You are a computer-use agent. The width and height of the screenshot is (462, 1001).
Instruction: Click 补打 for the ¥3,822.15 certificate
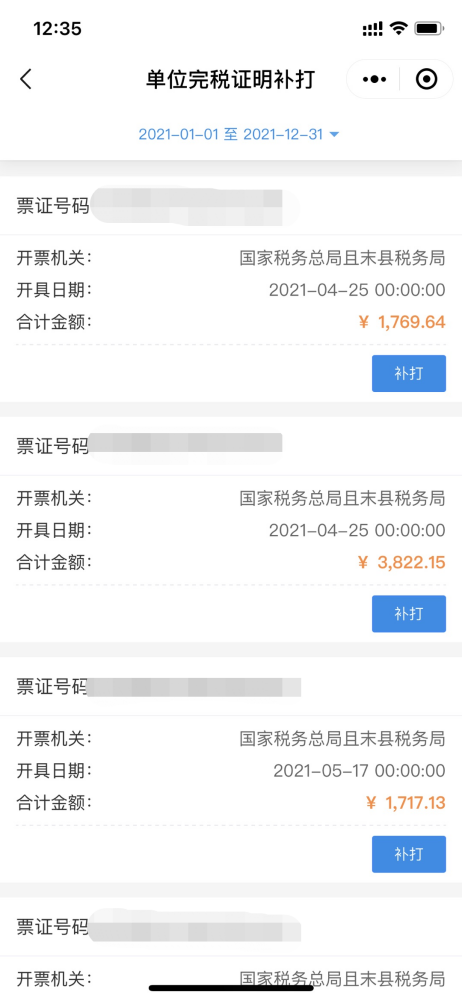(x=409, y=613)
